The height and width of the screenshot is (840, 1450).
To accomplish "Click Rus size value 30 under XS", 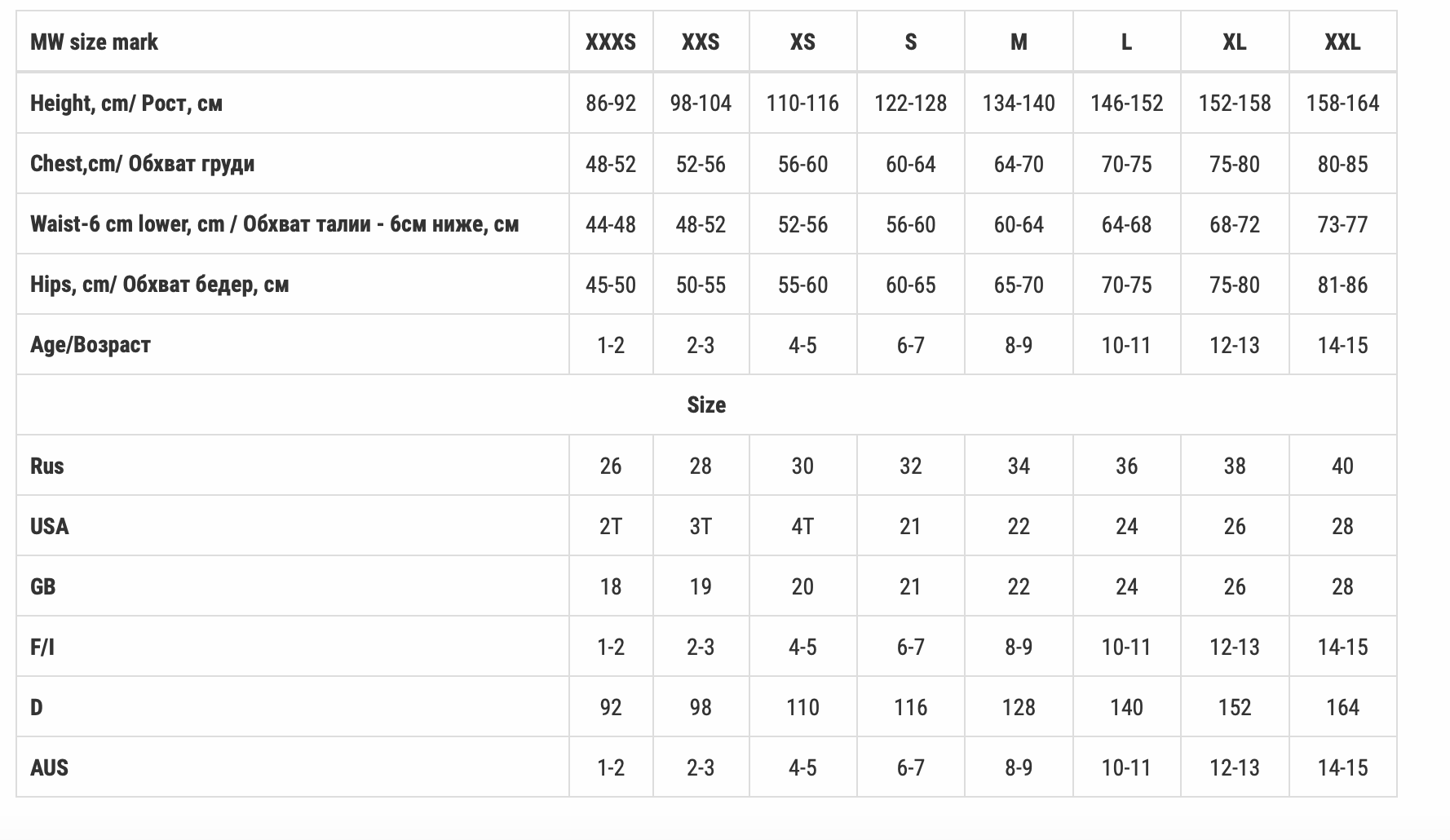I will click(802, 466).
